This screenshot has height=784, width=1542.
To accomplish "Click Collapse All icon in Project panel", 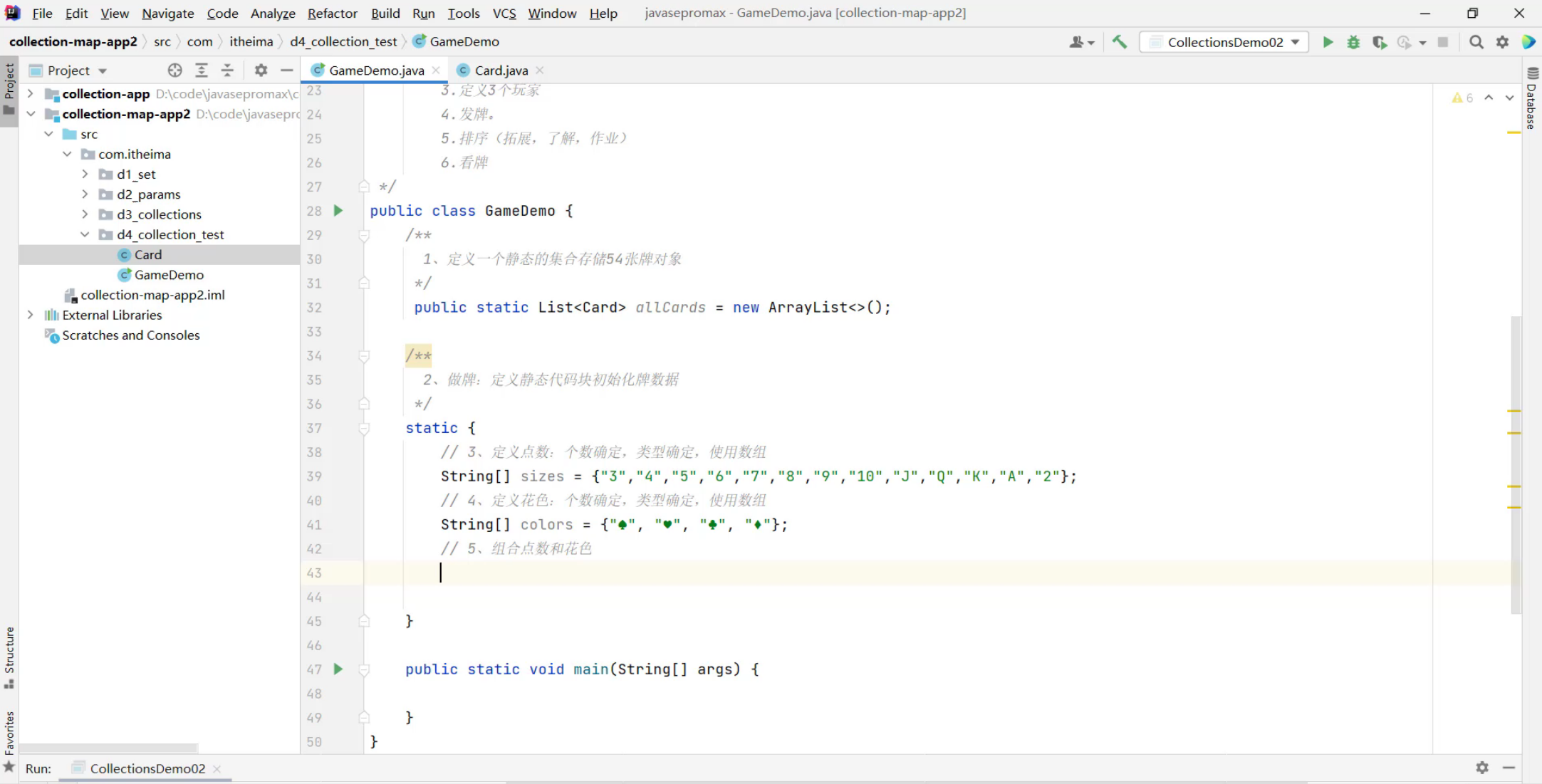I will pos(227,70).
